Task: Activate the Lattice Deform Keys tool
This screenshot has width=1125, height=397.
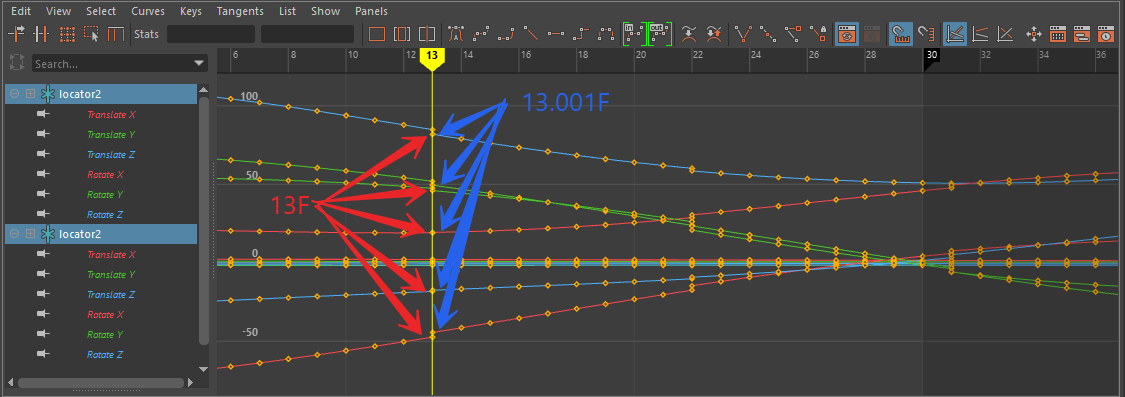Action: (x=67, y=33)
